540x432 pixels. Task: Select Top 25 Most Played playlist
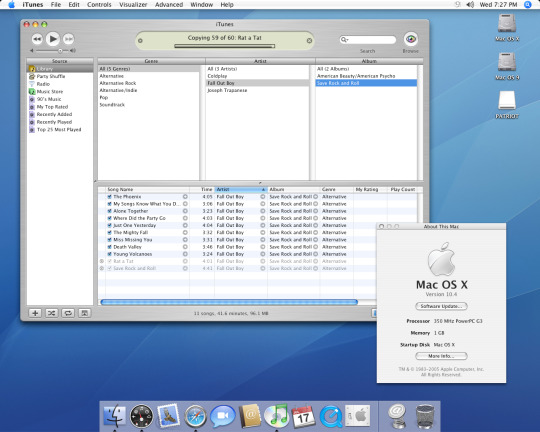[x=60, y=130]
